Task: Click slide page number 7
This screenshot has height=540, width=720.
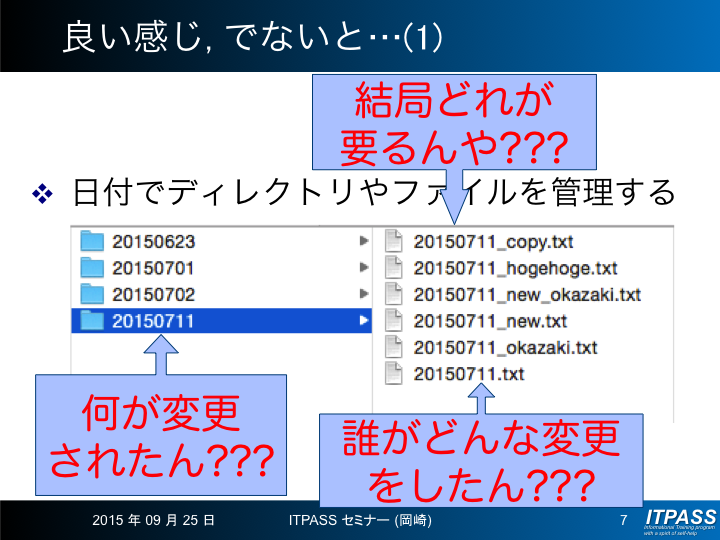Action: tap(624, 520)
